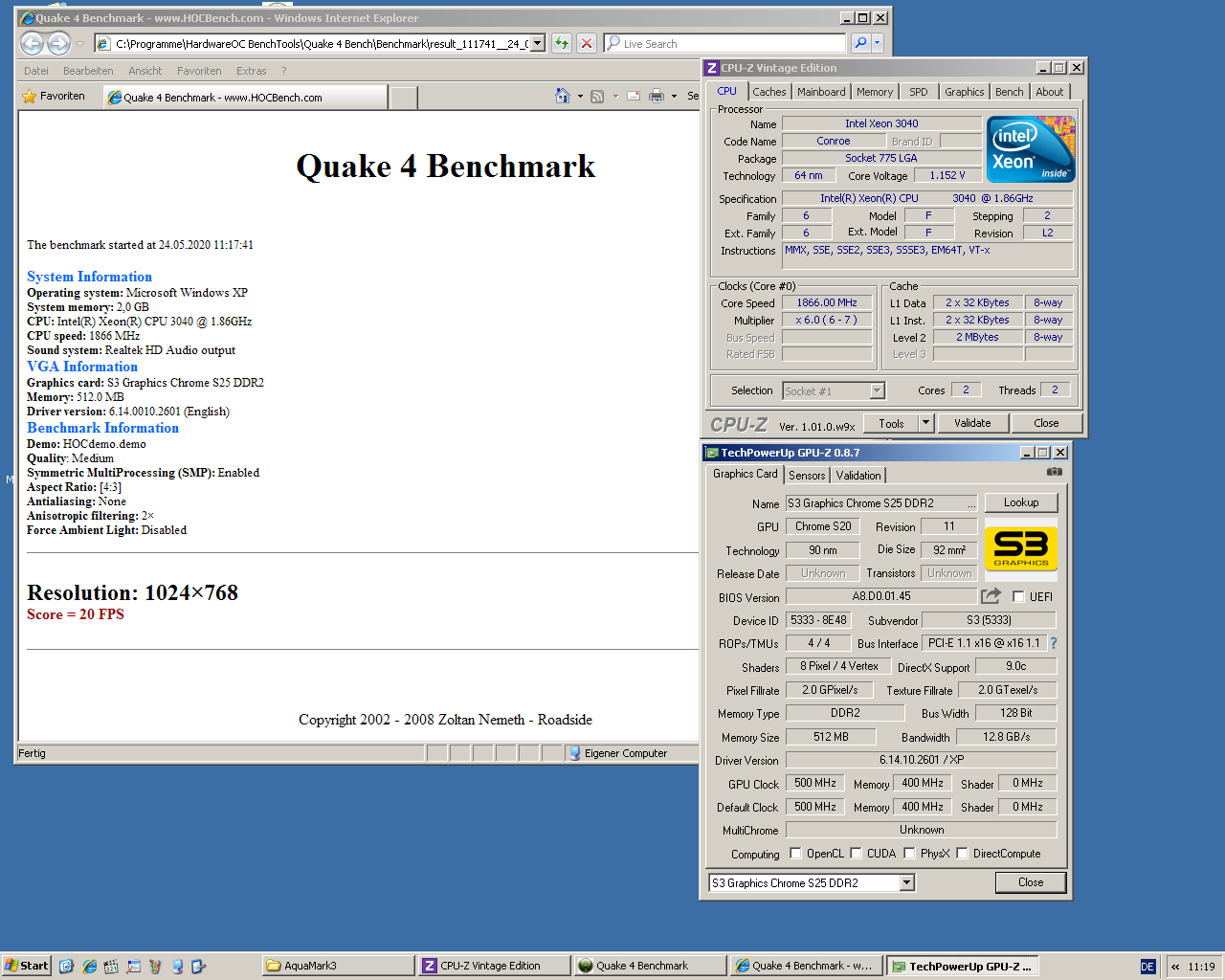Click the Read Mail icon in IE
The height and width of the screenshot is (980, 1225).
click(633, 96)
